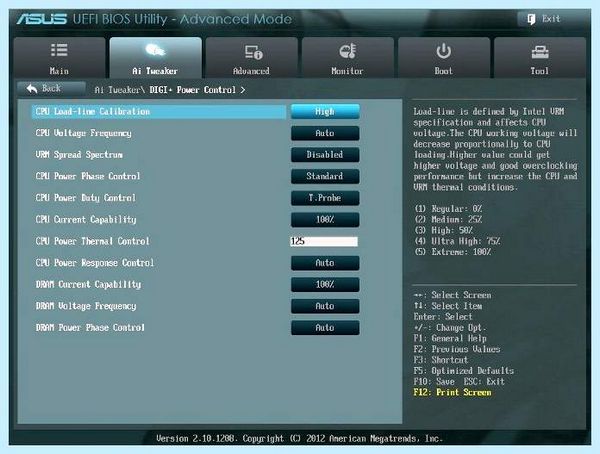The height and width of the screenshot is (454, 600).
Task: Open DRAM Power Phase Control Auto dropdown
Action: point(325,328)
